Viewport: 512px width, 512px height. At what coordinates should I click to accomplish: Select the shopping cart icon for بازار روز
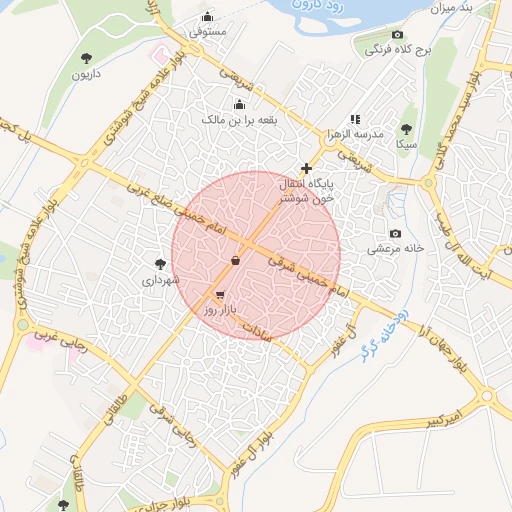[x=220, y=295]
